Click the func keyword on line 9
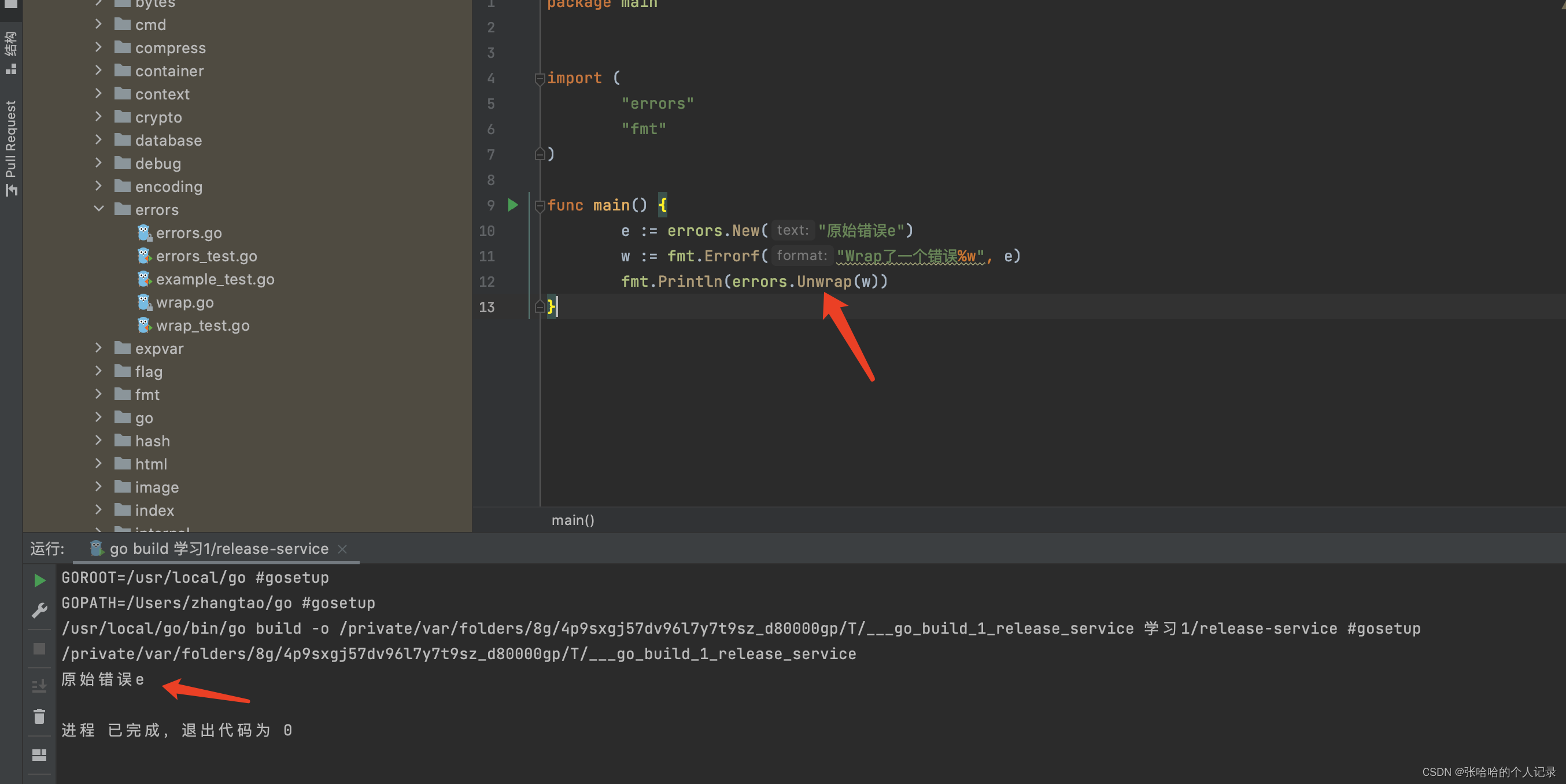1566x784 pixels. pyautogui.click(x=565, y=205)
